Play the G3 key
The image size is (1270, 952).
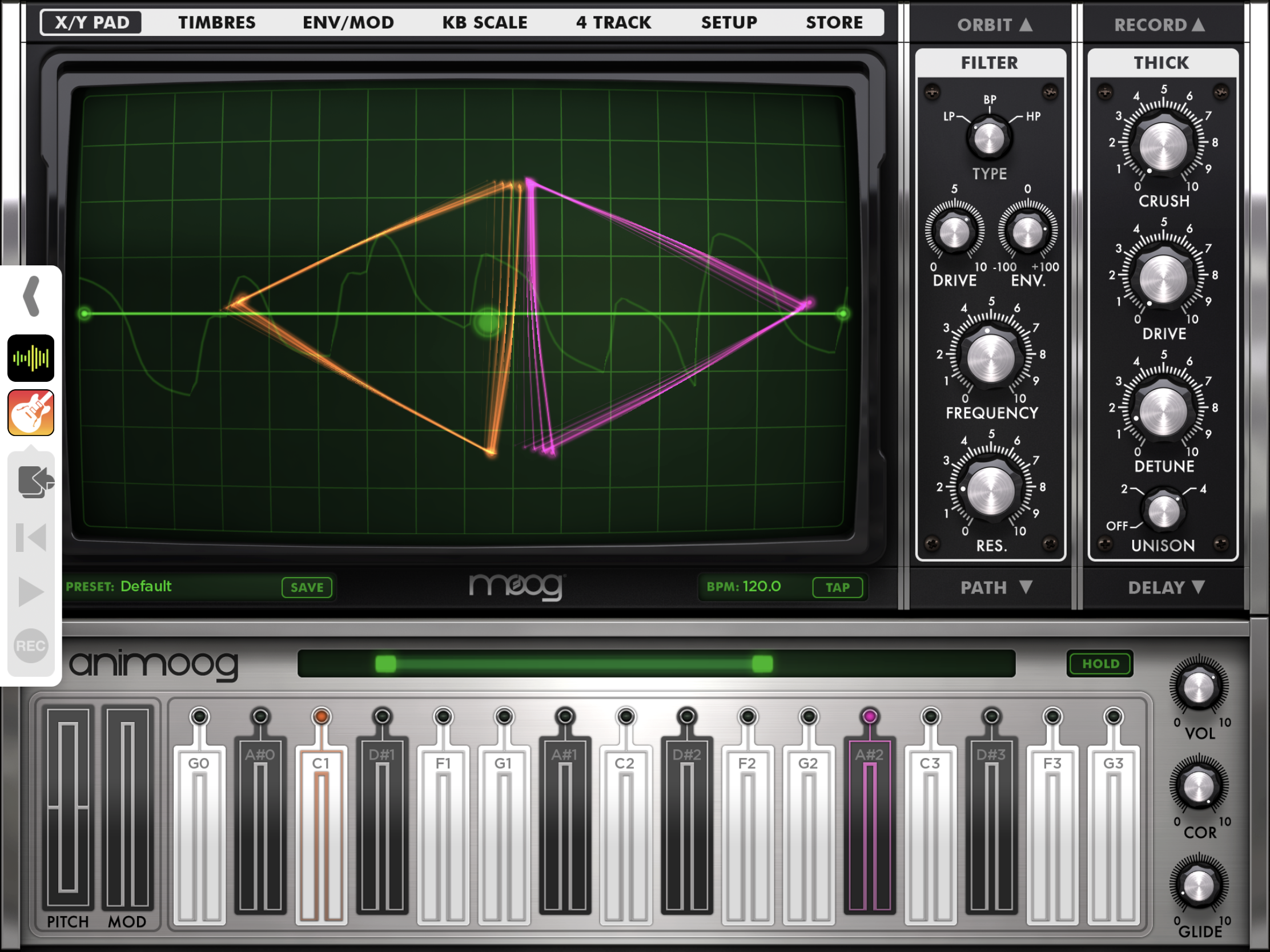1114,835
